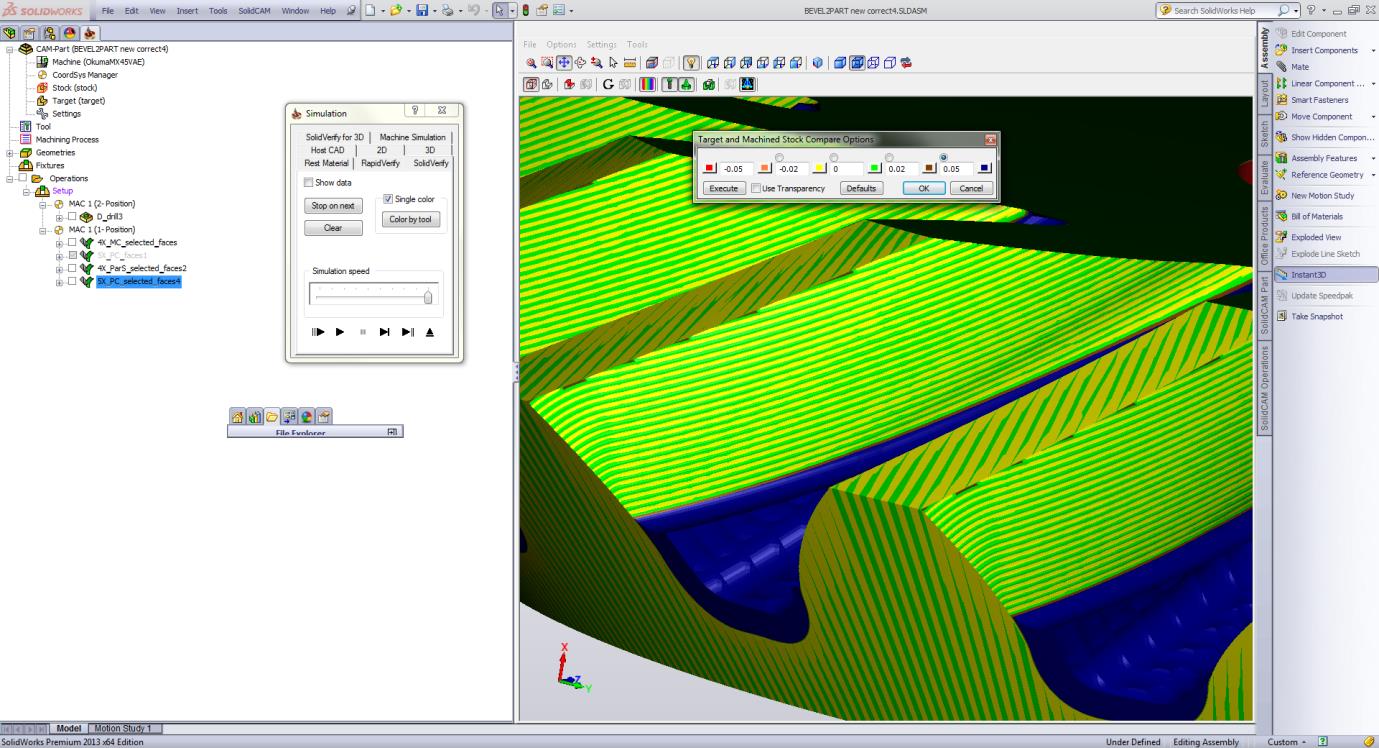1379x748 pixels.
Task: Click the yellow color swatch beside 0
Action: (x=819, y=169)
